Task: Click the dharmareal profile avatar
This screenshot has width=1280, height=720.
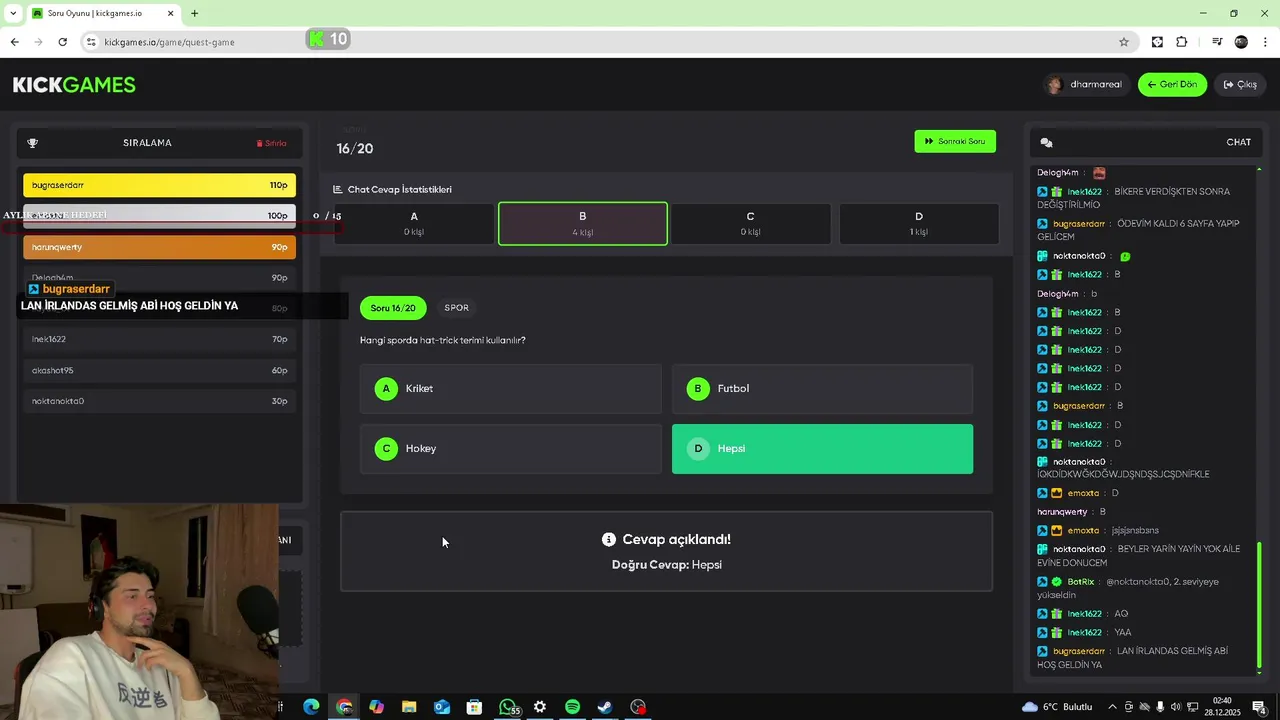Action: (x=1054, y=85)
